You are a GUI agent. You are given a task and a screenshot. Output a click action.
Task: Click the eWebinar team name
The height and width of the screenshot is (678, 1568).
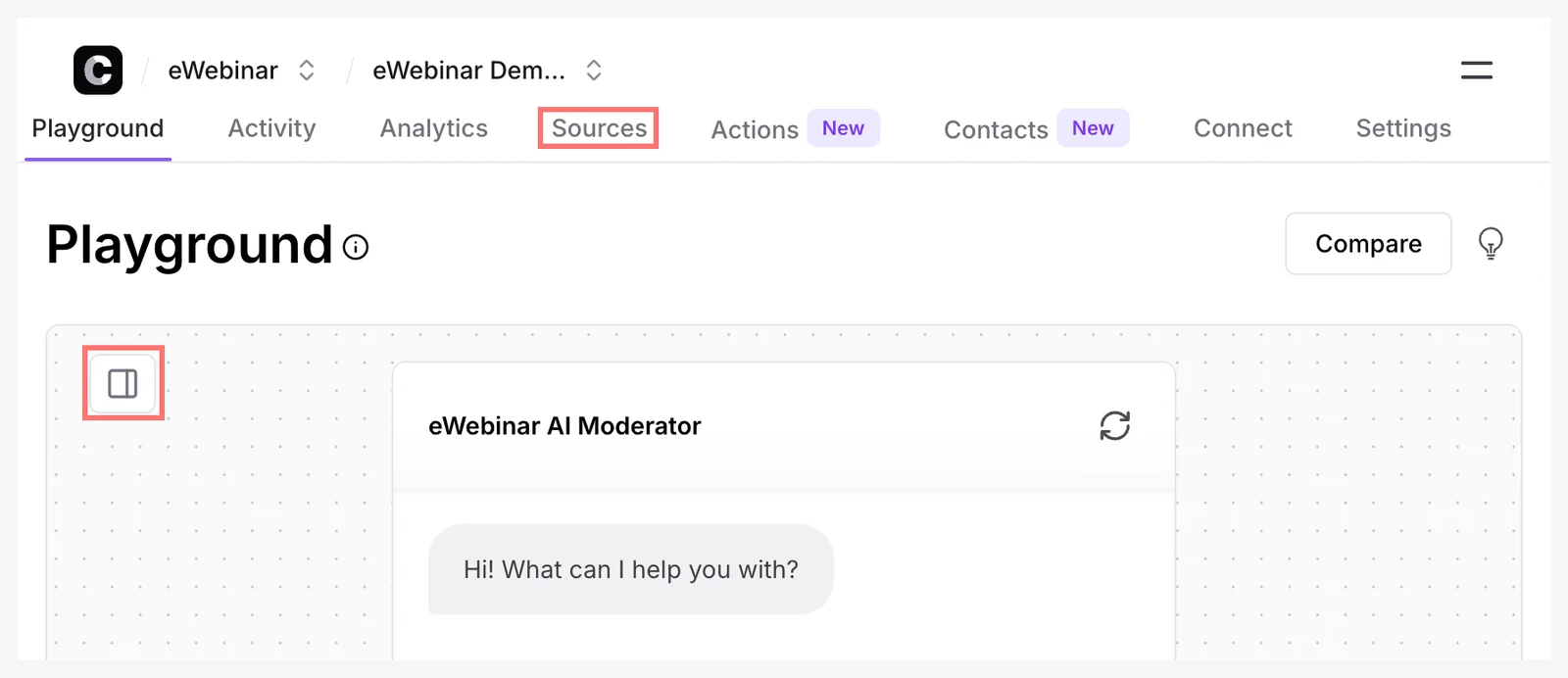click(223, 71)
